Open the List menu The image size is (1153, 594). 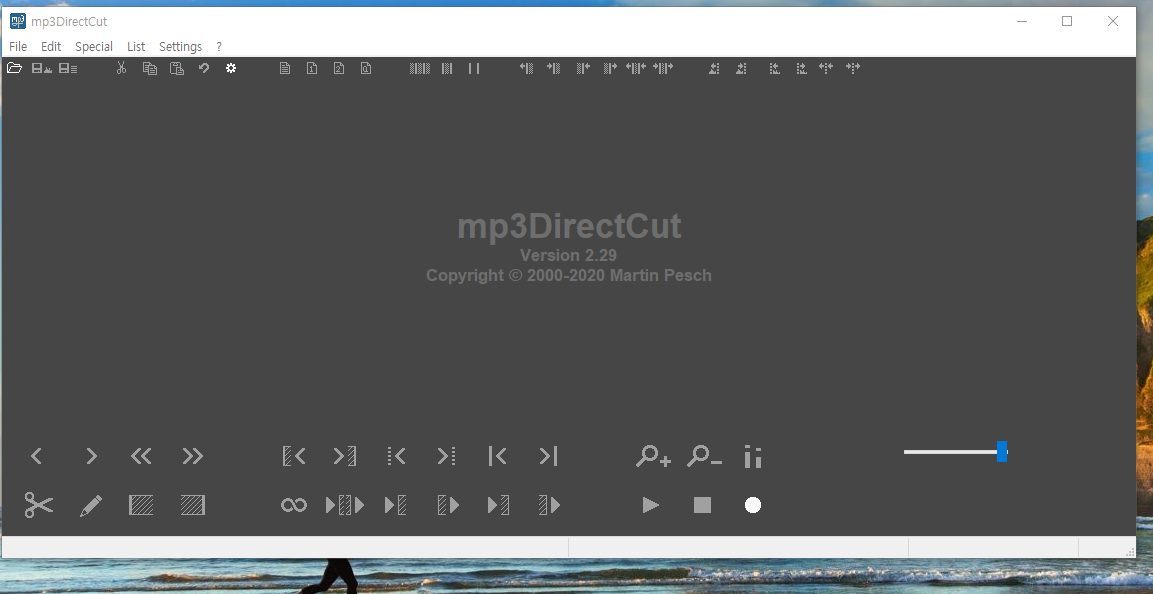click(x=136, y=46)
